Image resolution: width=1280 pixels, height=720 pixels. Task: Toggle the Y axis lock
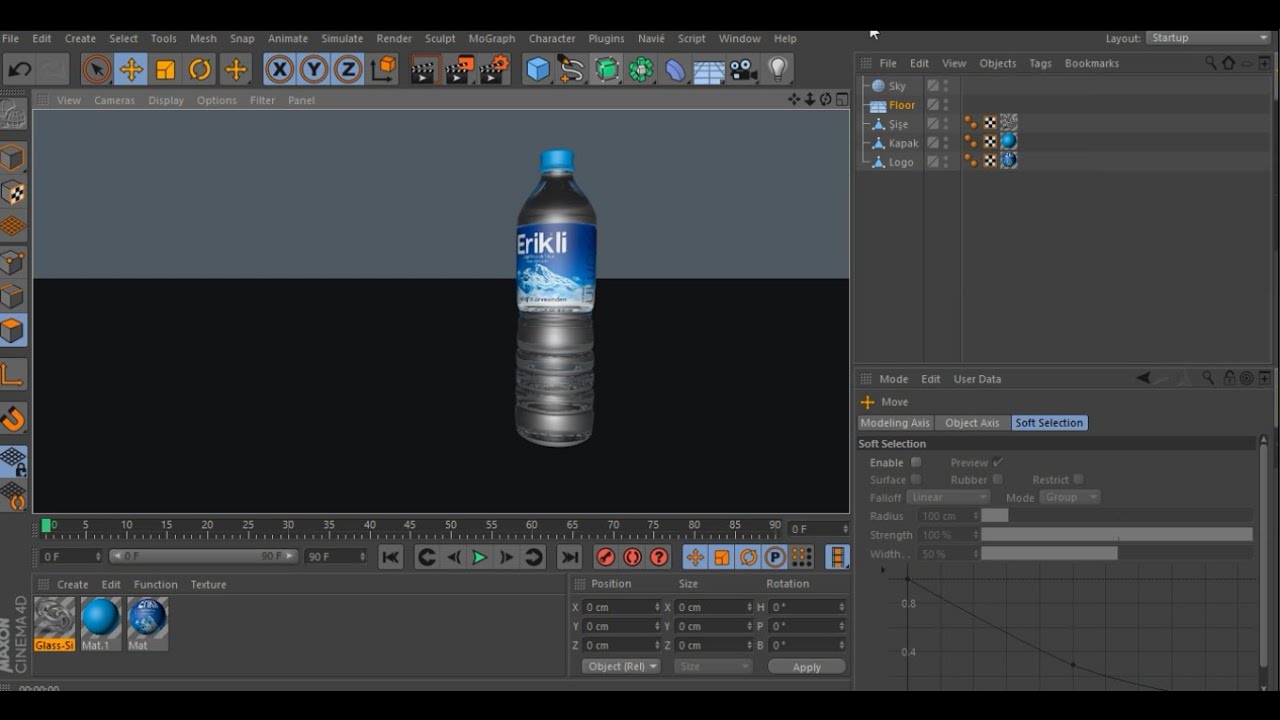[x=314, y=69]
